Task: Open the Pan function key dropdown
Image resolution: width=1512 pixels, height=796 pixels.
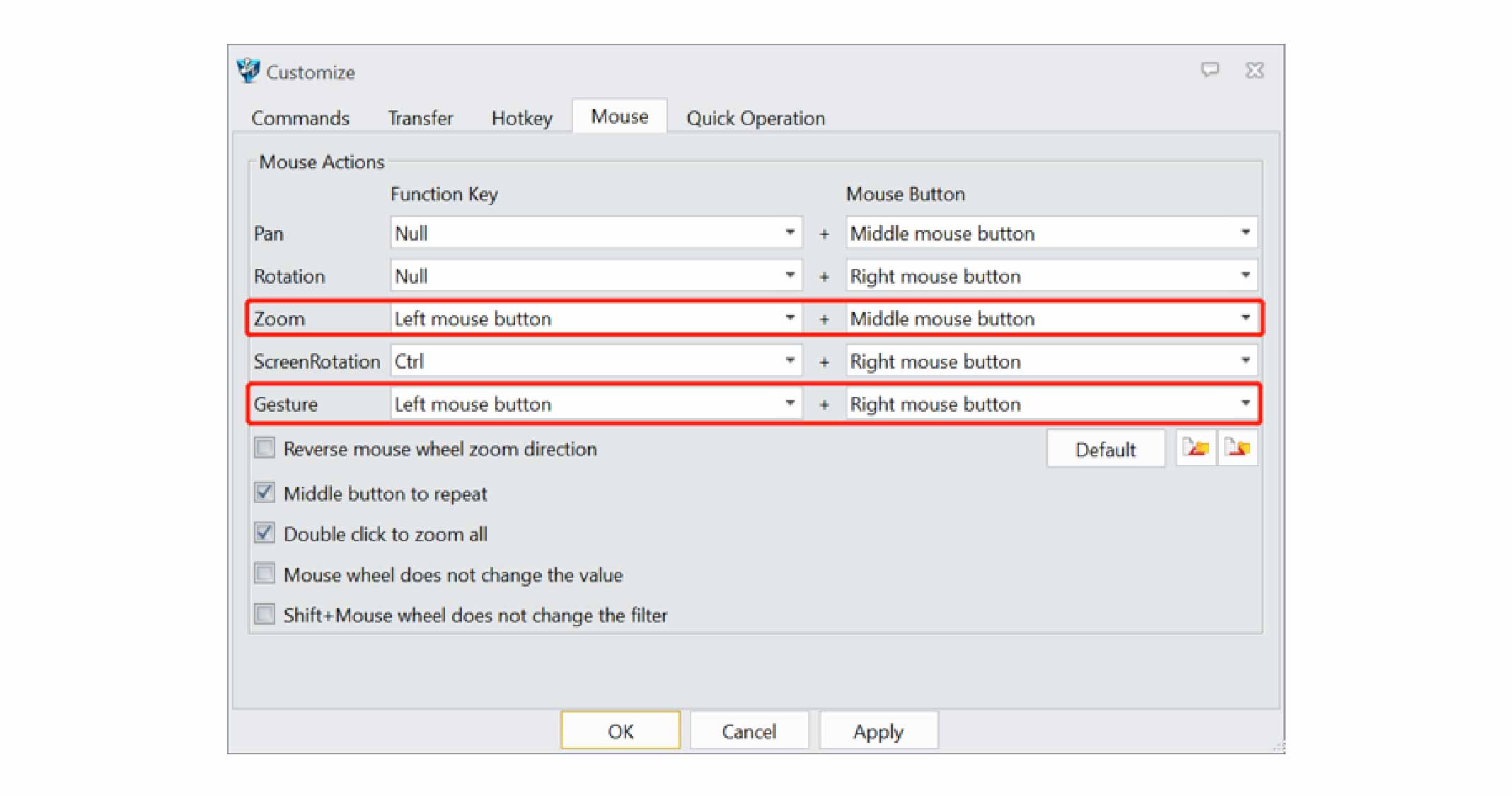Action: (790, 233)
